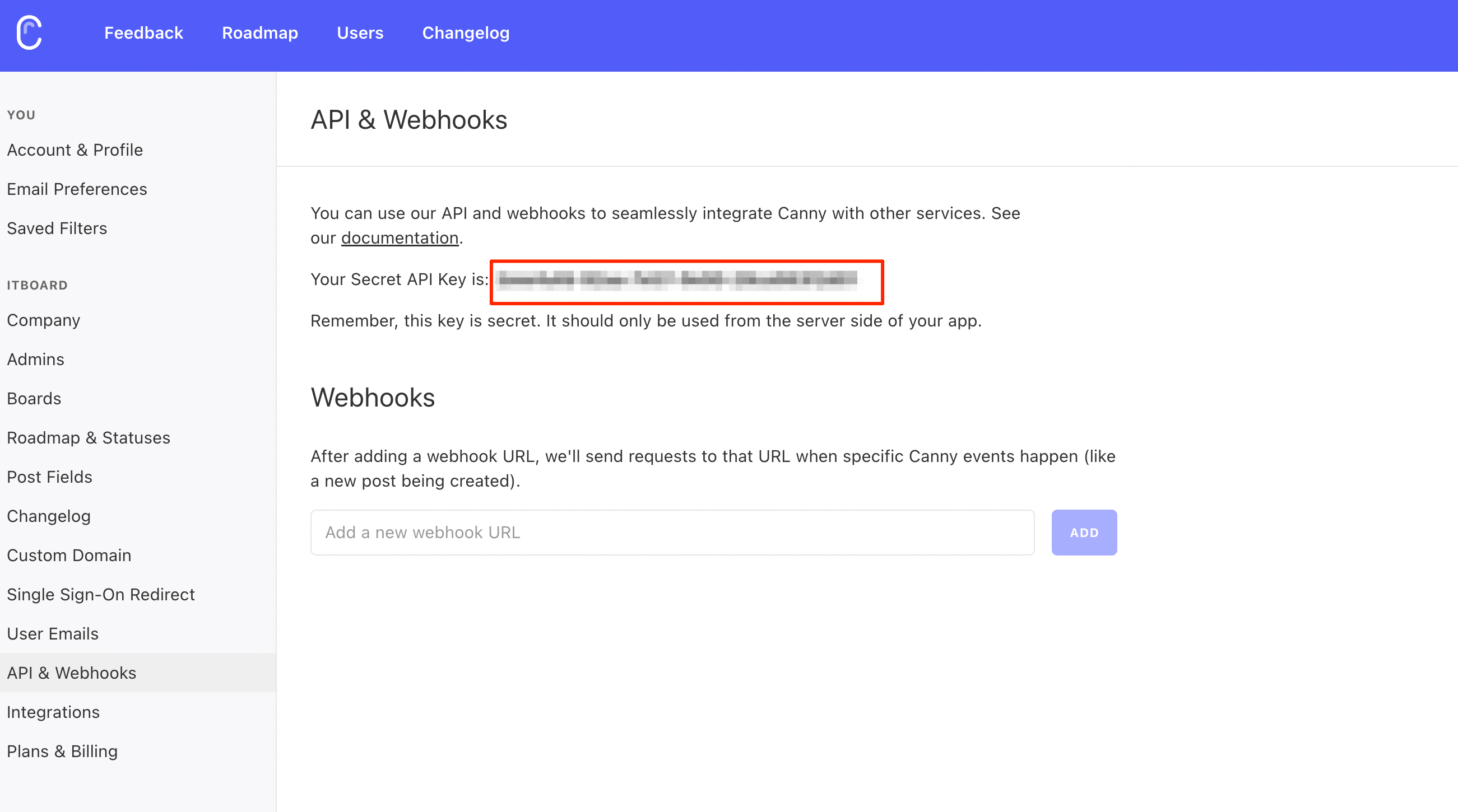Screen dimensions: 1458x812
Task: Open Users in top navigation
Action: (x=360, y=33)
